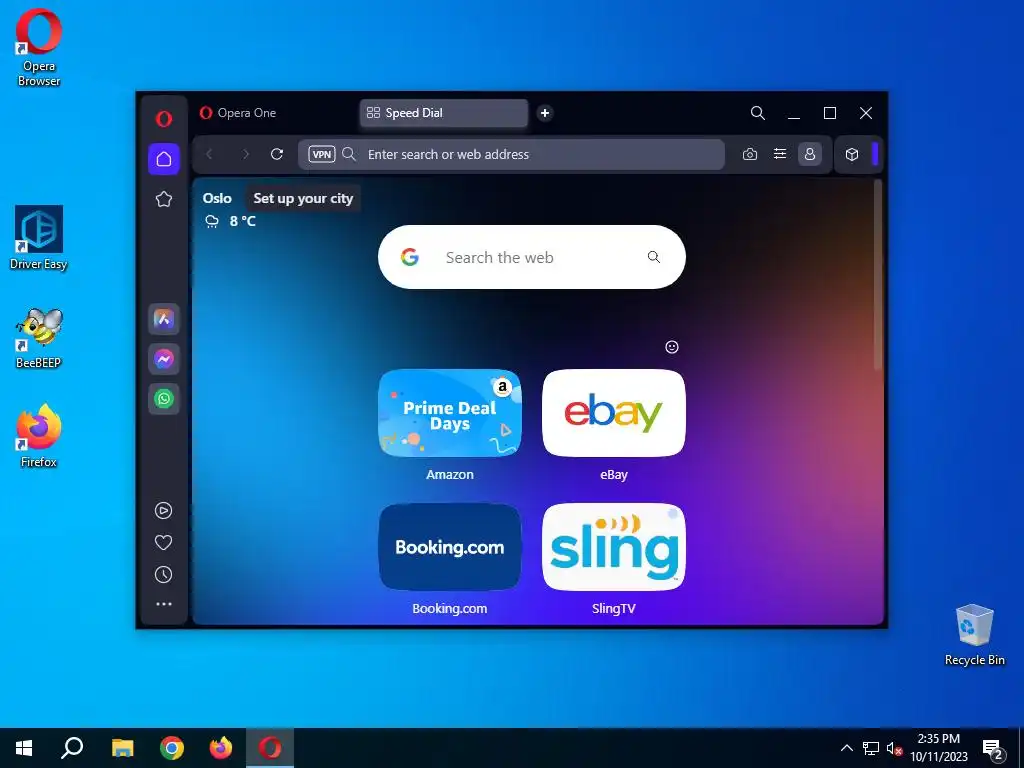Viewport: 1024px width, 768px height.
Task: Open the Amazon Prime Deal Days tile
Action: coord(450,413)
